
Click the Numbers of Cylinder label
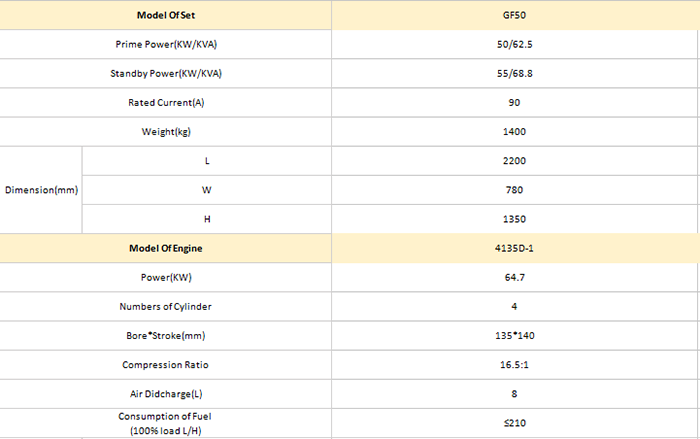[166, 306]
